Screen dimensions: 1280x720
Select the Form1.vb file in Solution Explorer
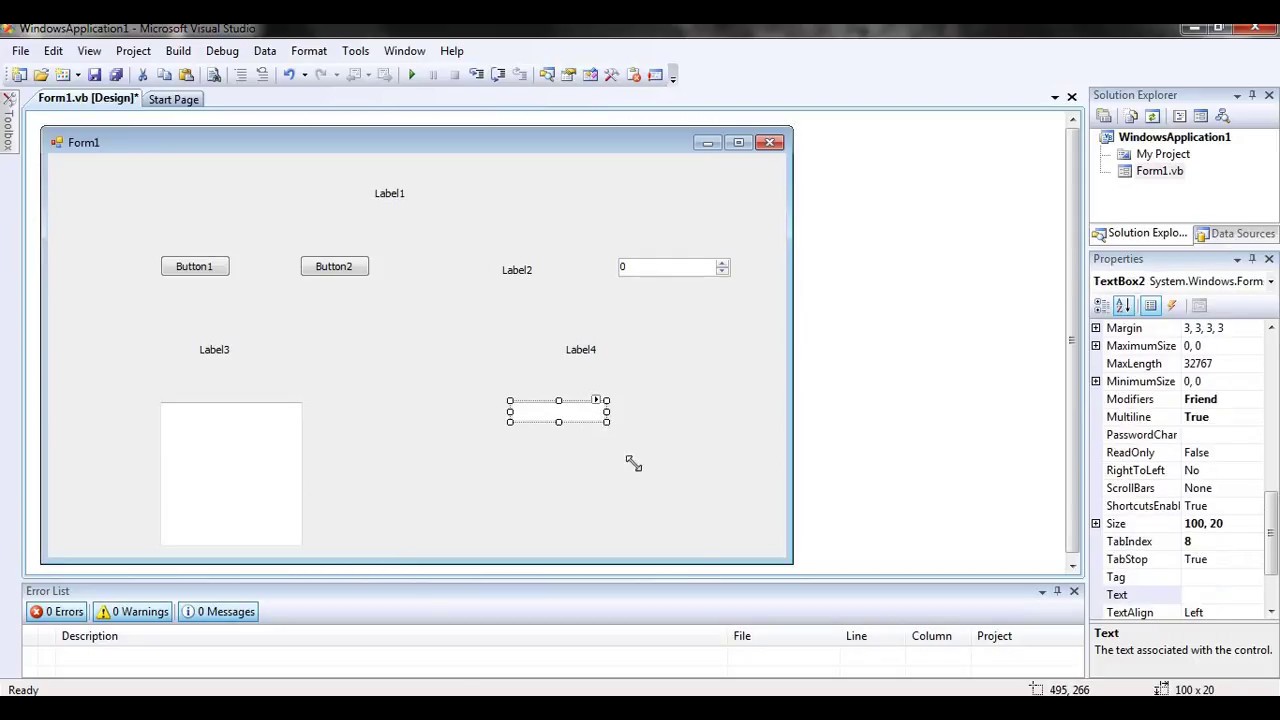[x=1159, y=171]
